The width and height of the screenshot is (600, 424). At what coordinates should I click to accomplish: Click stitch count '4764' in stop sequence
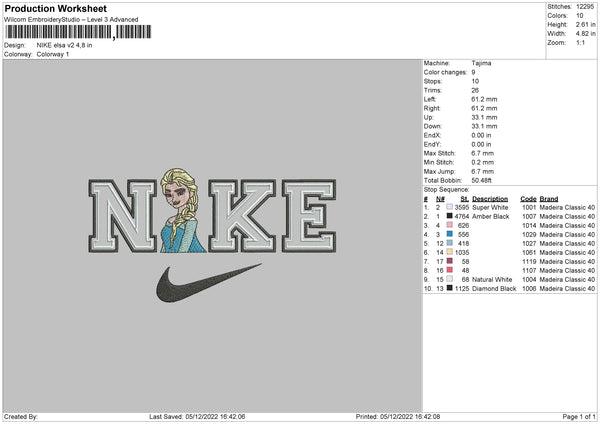461,217
